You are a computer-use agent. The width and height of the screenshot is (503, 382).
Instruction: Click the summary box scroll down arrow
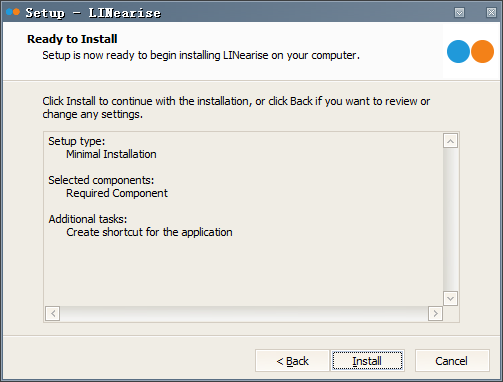coord(450,298)
